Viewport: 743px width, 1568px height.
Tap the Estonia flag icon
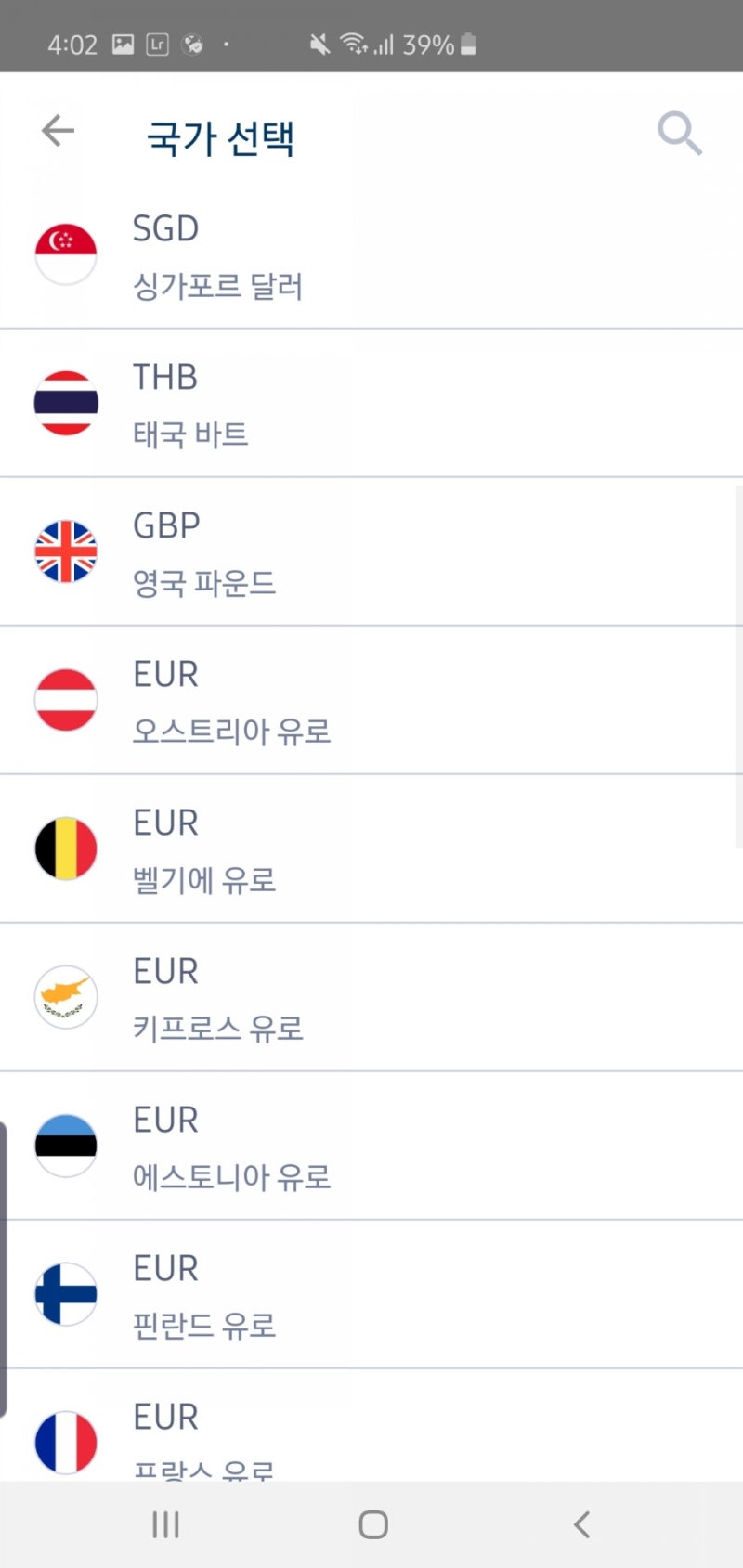[66, 1146]
